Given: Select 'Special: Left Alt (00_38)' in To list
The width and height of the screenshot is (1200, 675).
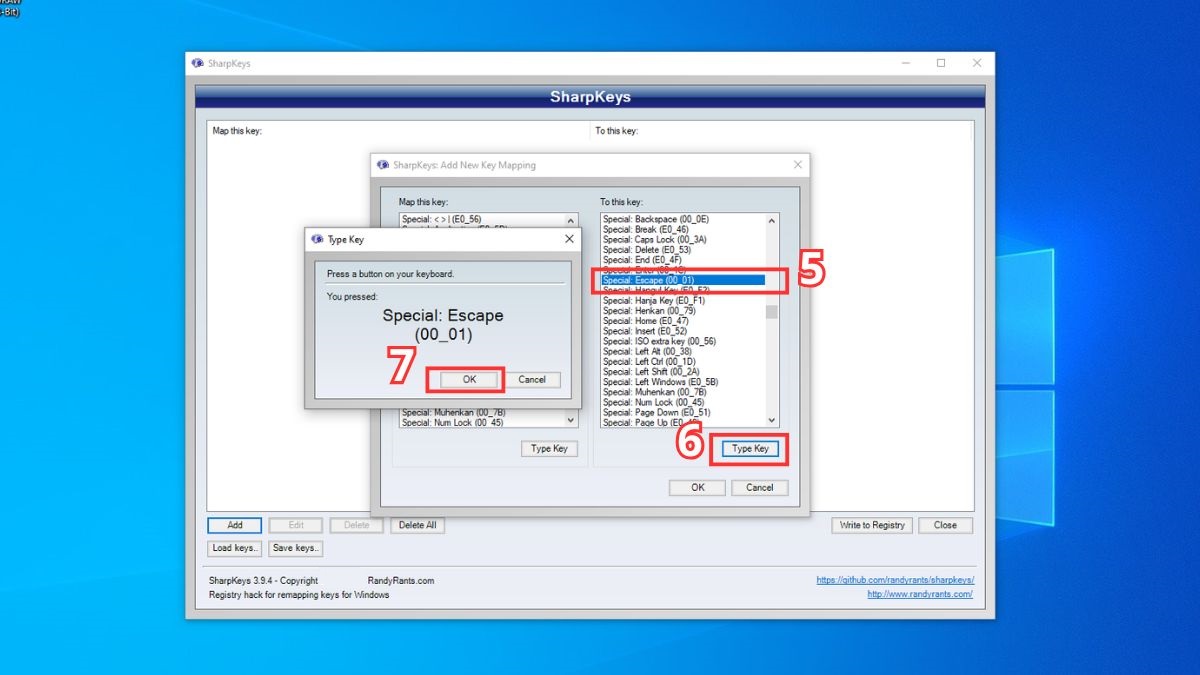Looking at the screenshot, I should click(x=683, y=351).
